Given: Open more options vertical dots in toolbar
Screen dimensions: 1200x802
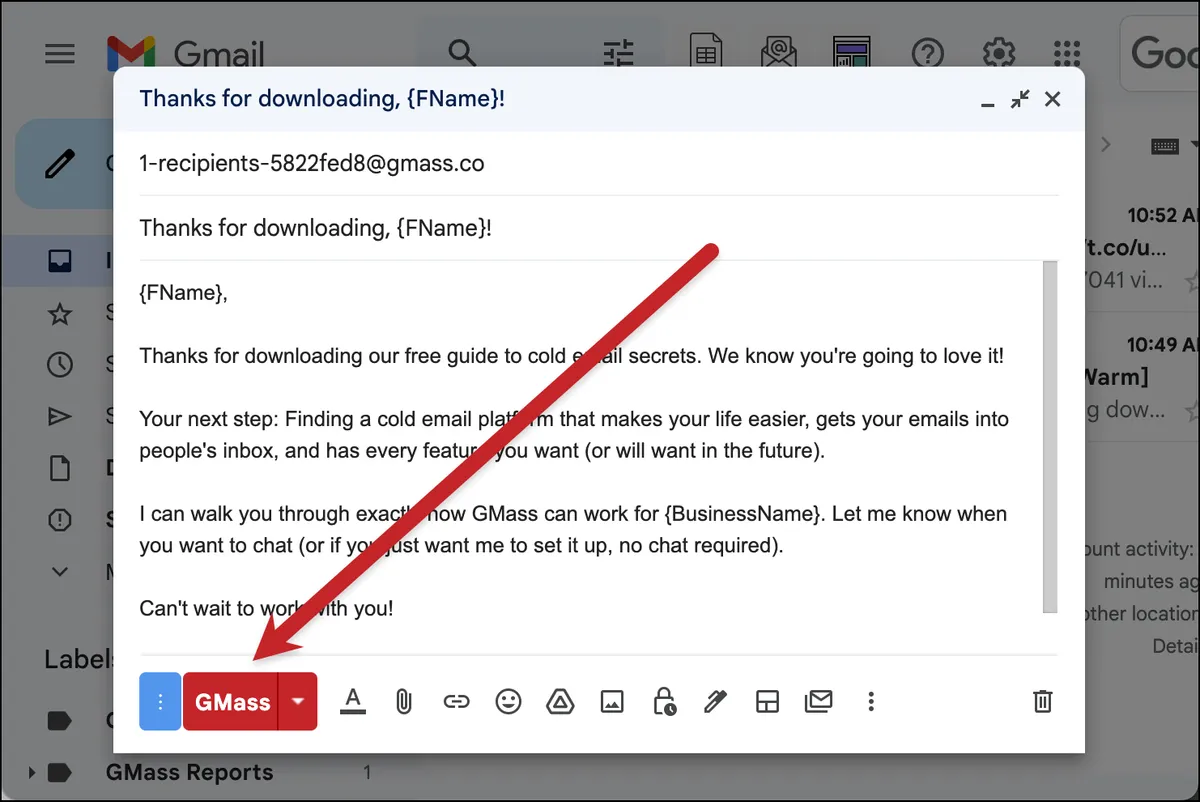Looking at the screenshot, I should pos(871,702).
